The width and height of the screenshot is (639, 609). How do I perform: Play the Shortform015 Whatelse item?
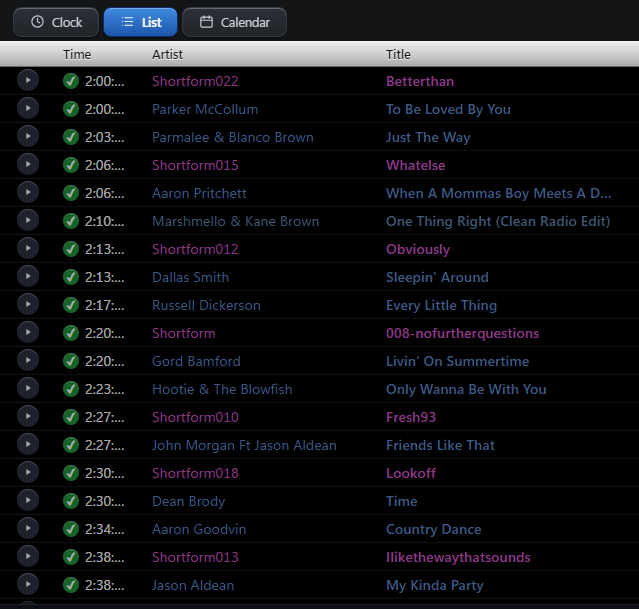(28, 164)
